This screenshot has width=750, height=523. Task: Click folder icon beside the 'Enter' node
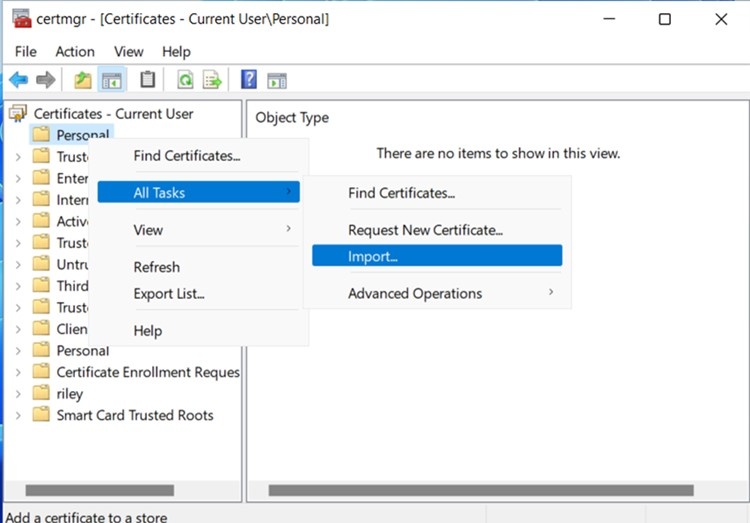[41, 178]
